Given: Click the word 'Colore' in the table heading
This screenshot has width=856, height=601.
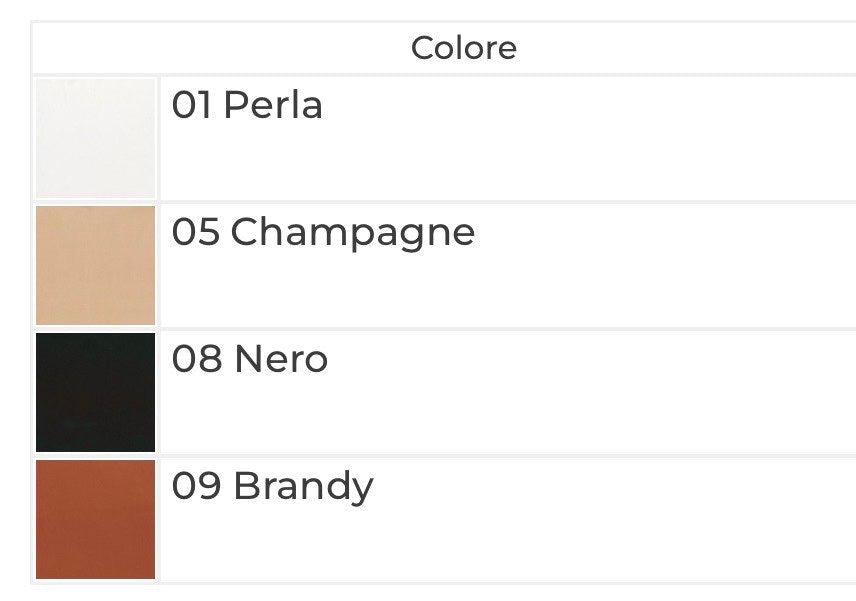Looking at the screenshot, I should [464, 48].
